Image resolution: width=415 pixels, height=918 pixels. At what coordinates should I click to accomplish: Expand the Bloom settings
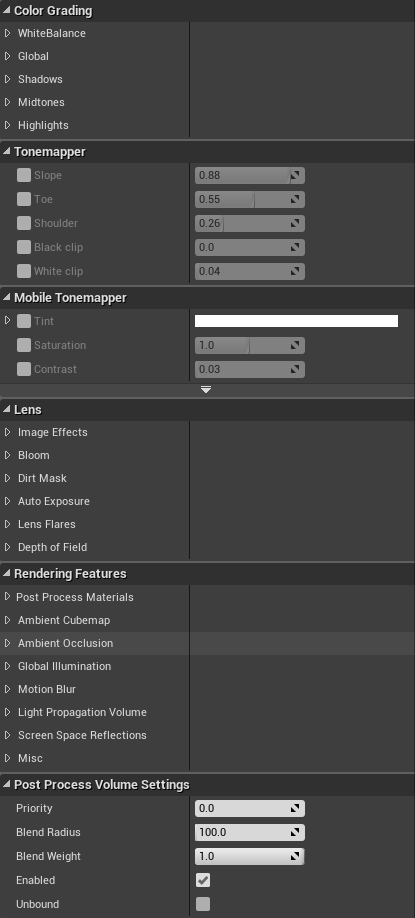(x=8, y=455)
